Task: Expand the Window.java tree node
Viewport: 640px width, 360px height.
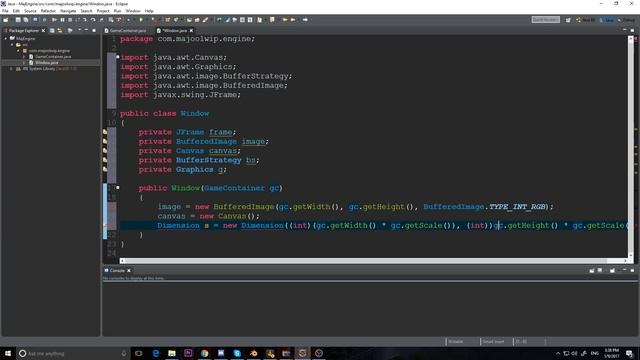Action: (24, 62)
